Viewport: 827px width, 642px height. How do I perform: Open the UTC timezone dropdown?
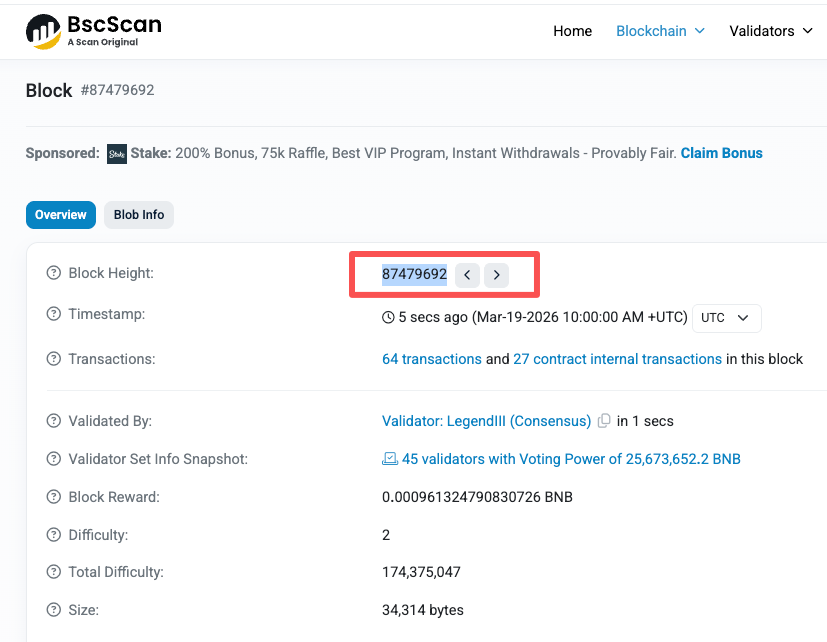(726, 318)
